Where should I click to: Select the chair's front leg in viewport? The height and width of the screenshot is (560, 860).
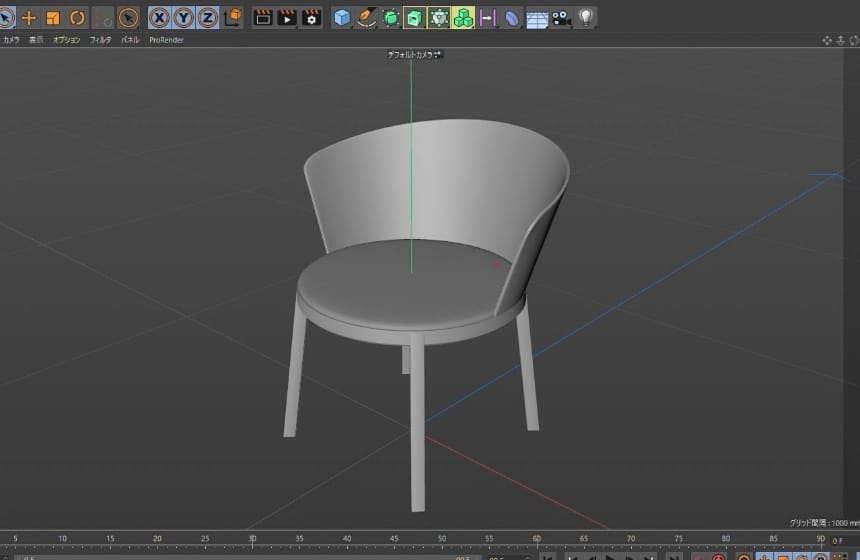[417, 422]
